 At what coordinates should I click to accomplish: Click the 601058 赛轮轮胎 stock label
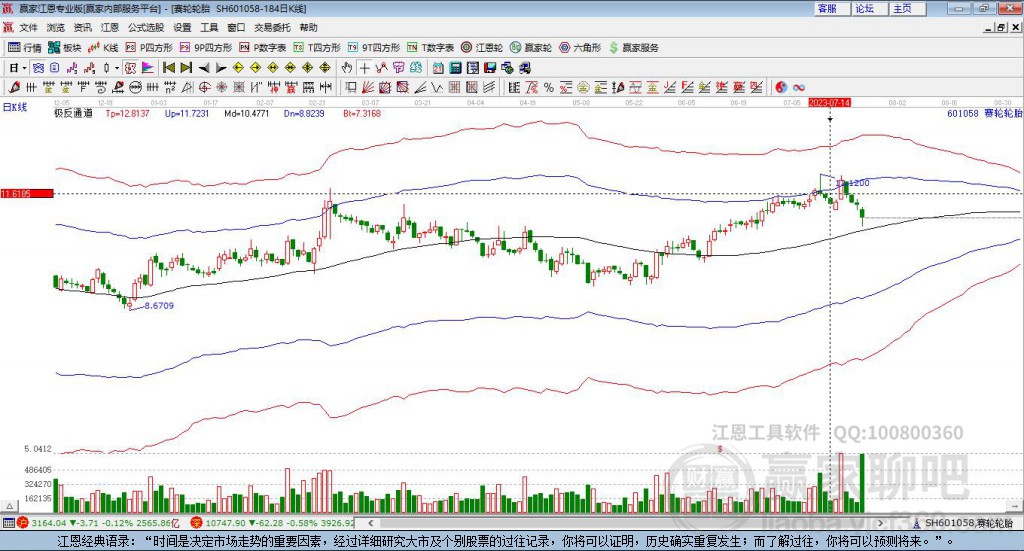tap(984, 113)
